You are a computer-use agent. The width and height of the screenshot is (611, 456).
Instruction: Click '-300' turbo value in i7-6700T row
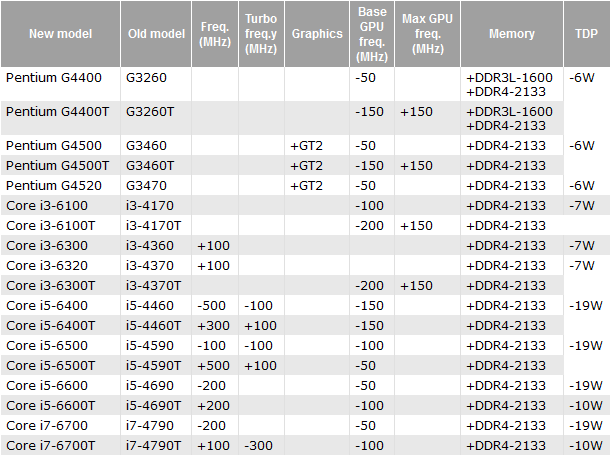click(261, 445)
